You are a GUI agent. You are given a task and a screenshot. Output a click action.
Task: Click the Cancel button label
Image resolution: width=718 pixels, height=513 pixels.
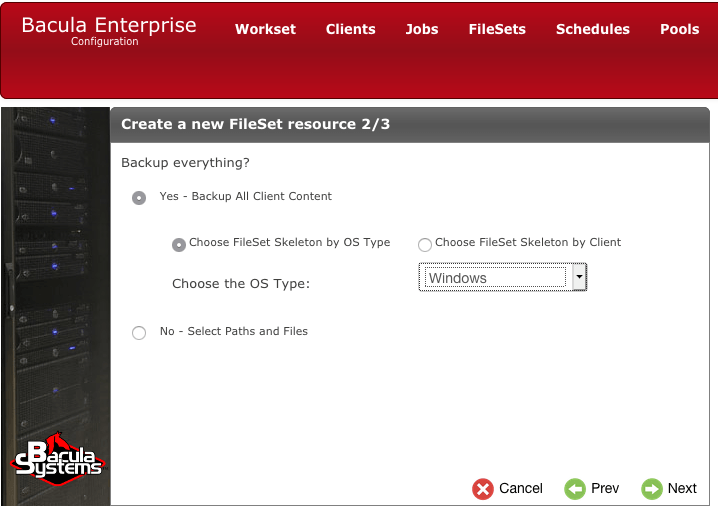point(521,489)
